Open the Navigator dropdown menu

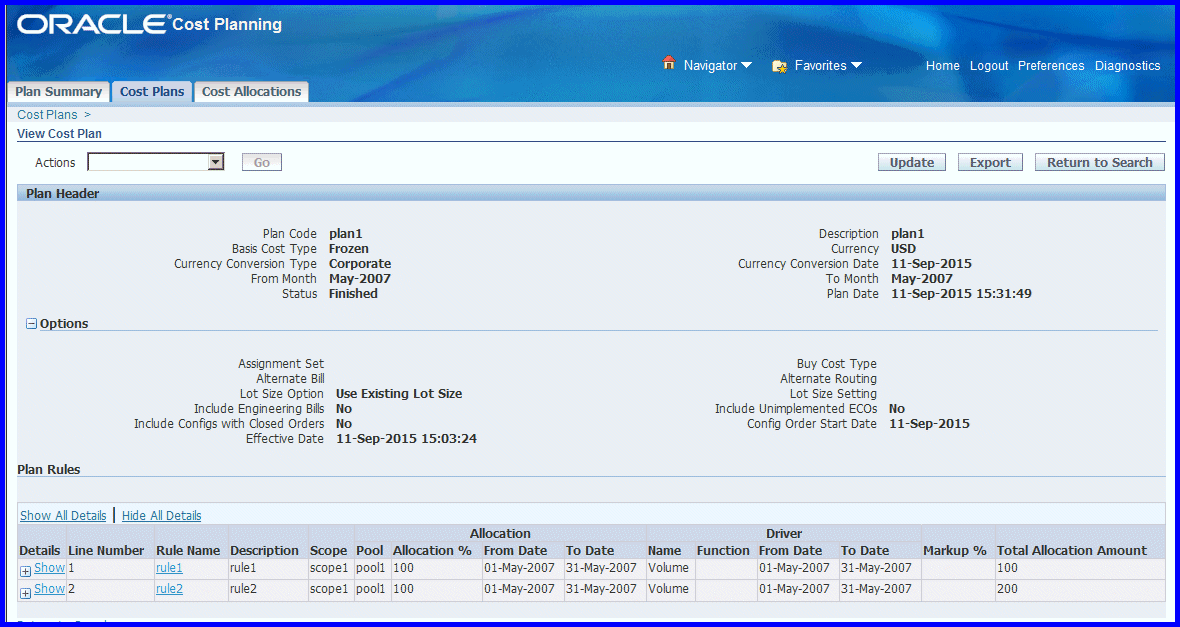coord(717,65)
